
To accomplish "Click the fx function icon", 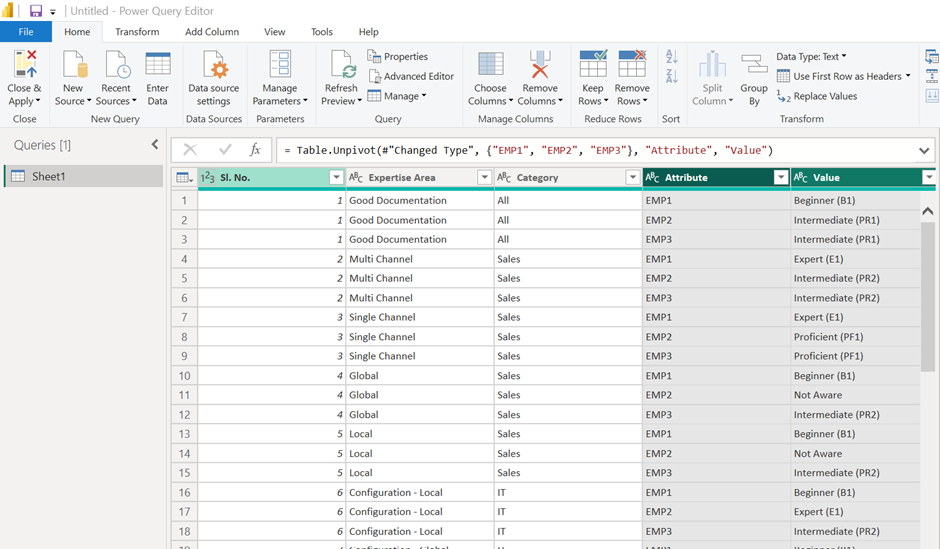I will click(x=255, y=150).
